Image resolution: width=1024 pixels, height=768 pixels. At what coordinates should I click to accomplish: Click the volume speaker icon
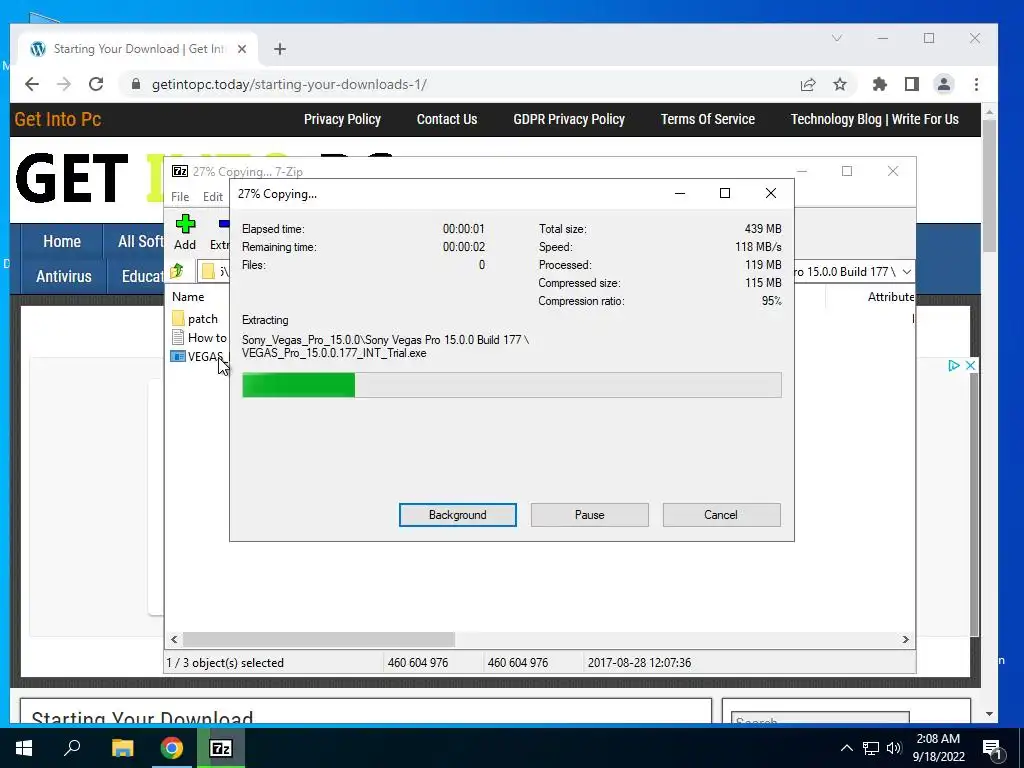point(894,748)
